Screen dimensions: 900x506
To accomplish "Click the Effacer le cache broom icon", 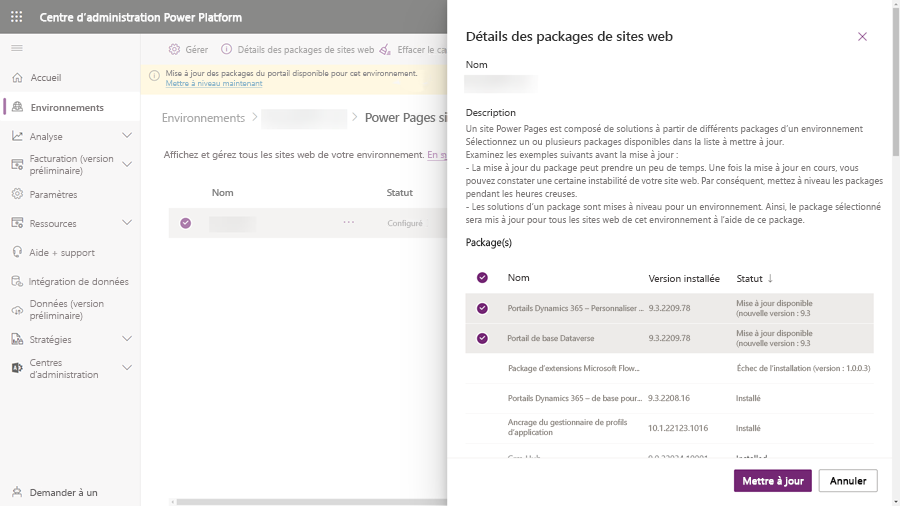I will 385,49.
